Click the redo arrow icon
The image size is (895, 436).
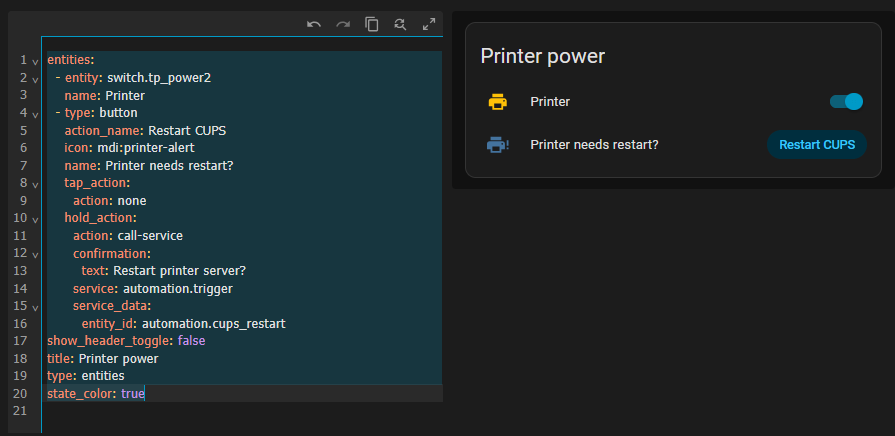coord(343,24)
